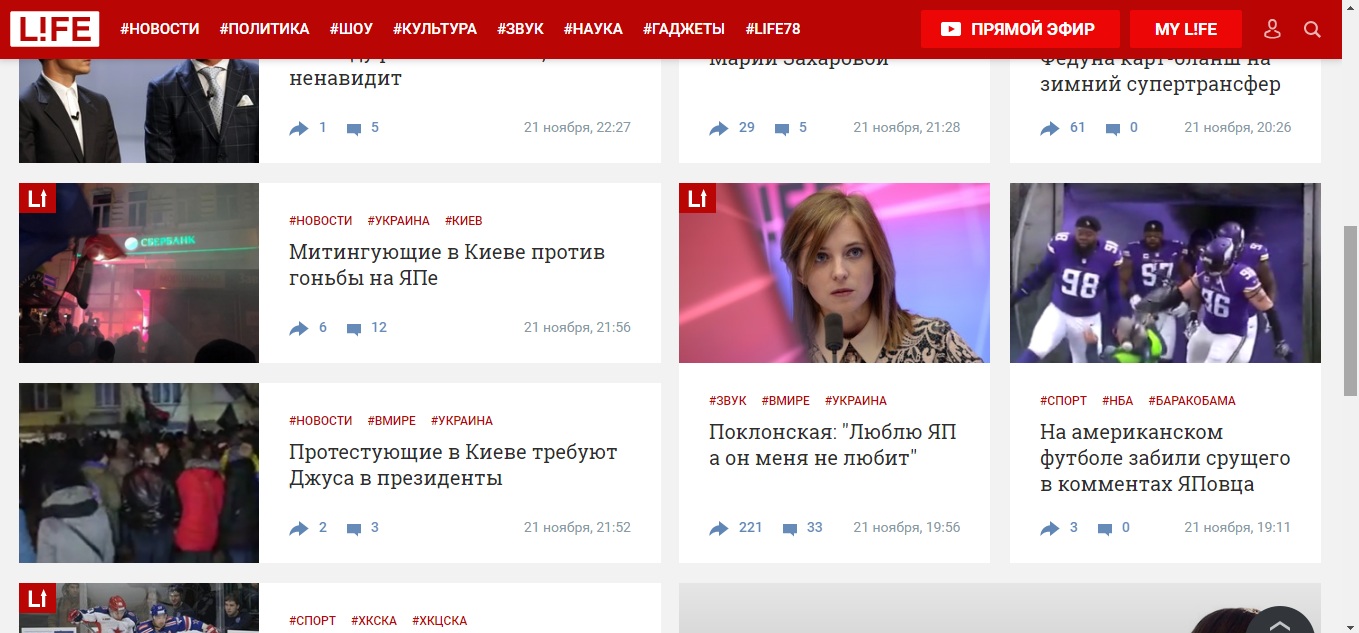The image size is (1359, 633).
Task: Share the Джуса в президенты article
Action: point(299,528)
